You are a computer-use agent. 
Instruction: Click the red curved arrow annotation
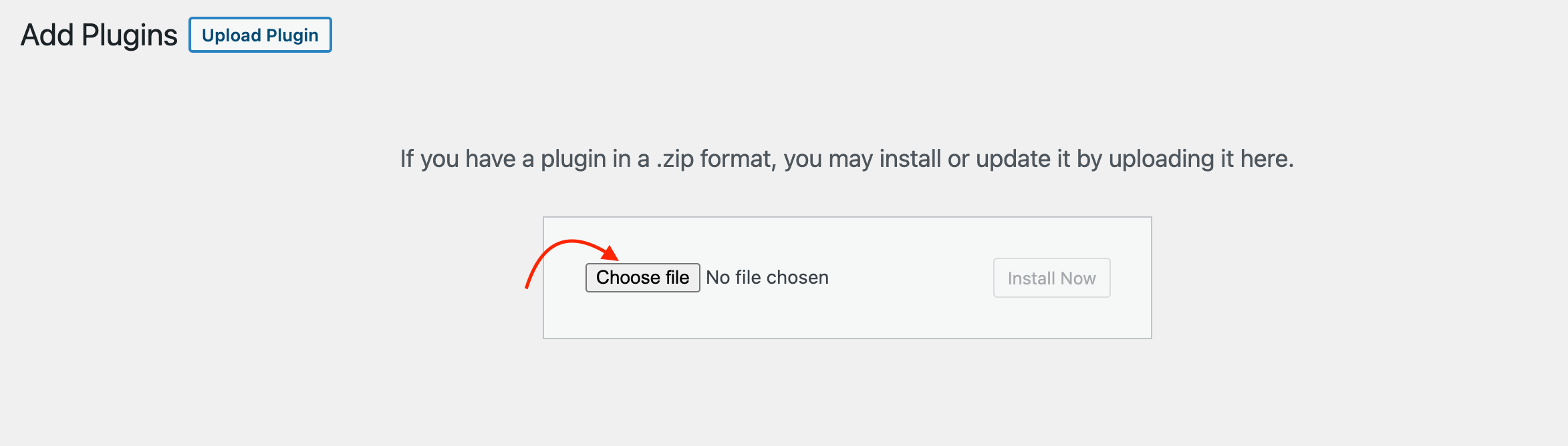571,262
